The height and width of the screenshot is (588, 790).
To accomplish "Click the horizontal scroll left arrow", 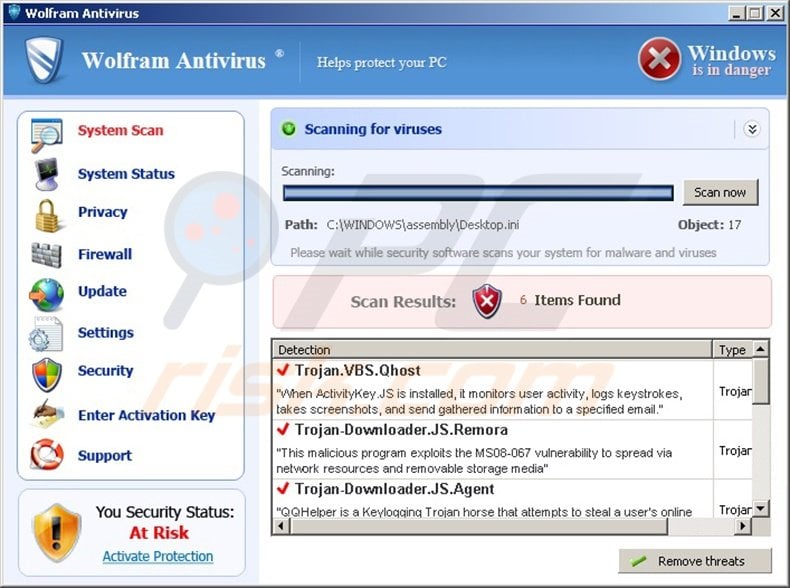I will (281, 526).
